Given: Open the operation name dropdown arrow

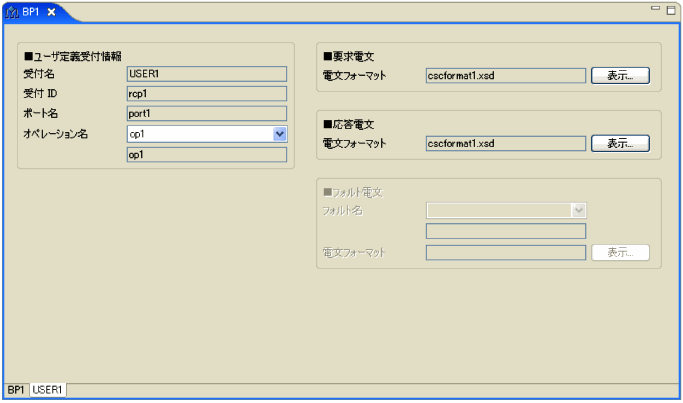Looking at the screenshot, I should pos(279,133).
